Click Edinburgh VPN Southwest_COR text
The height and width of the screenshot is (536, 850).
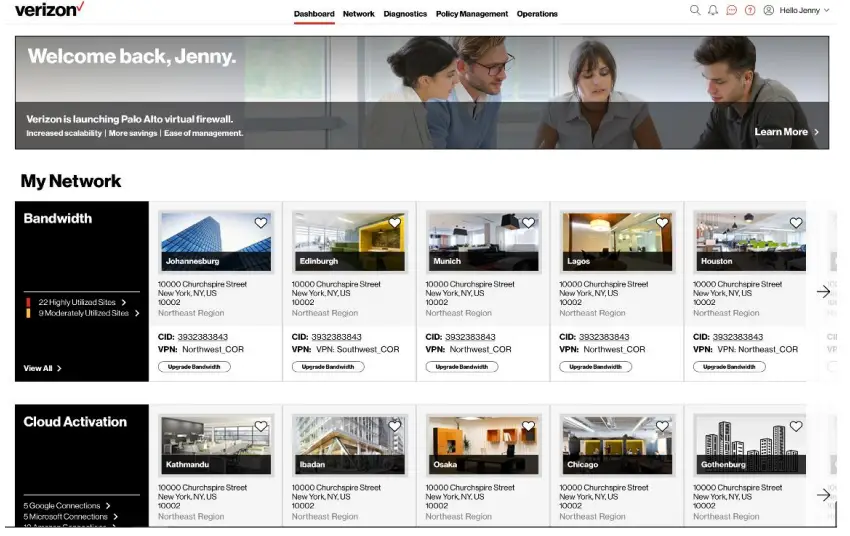(358, 350)
